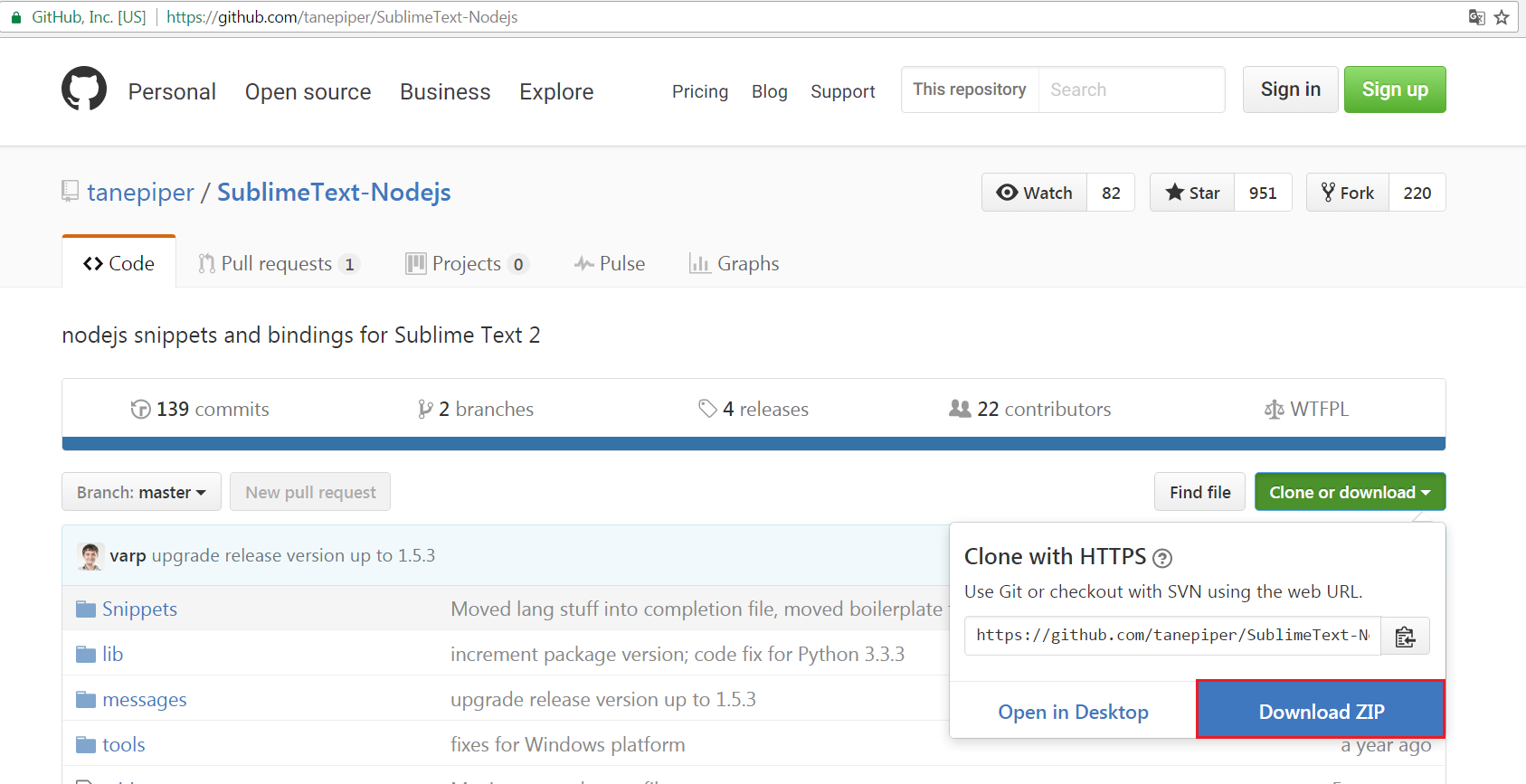Image resolution: width=1526 pixels, height=784 pixels.
Task: Click the blue language breakdown bar
Action: 754,444
